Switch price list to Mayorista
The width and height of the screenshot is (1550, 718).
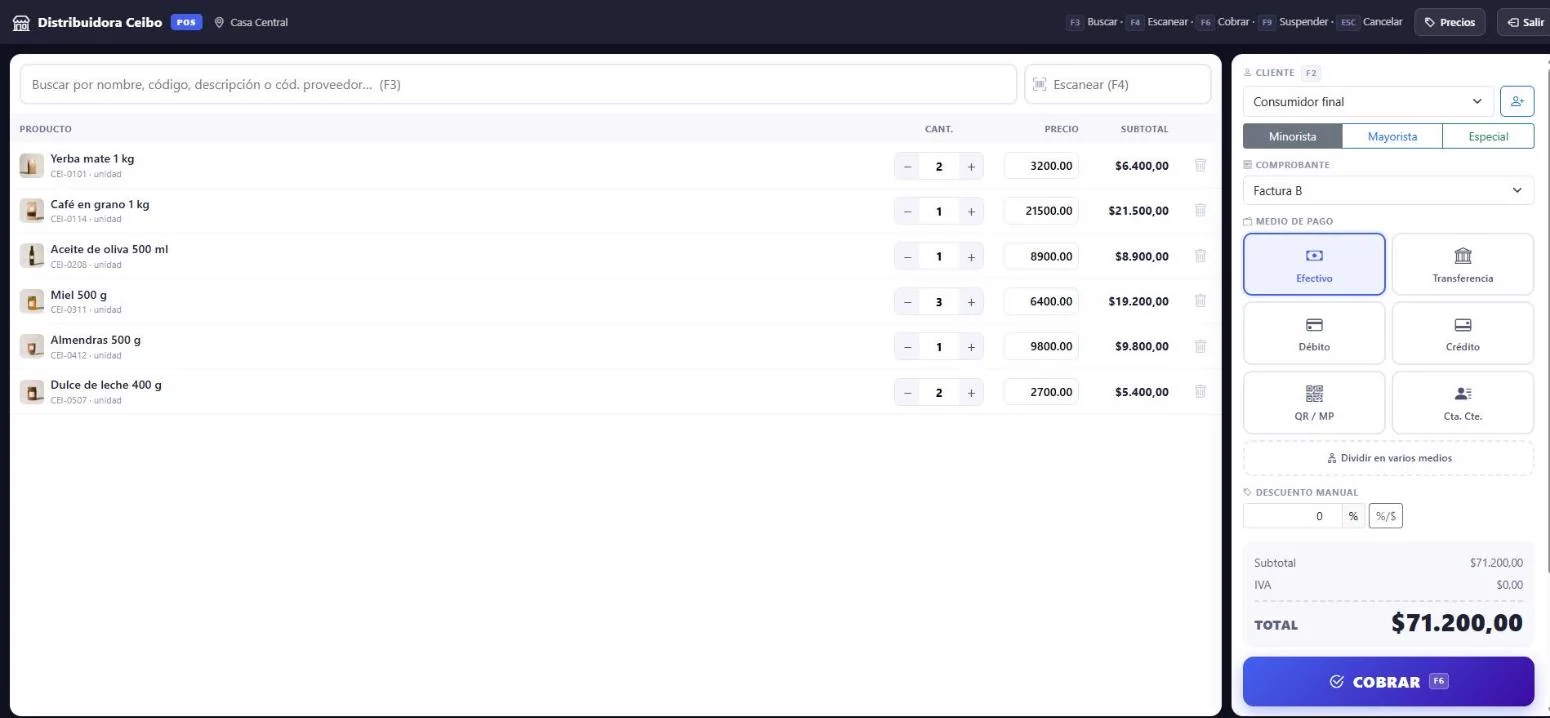pyautogui.click(x=1392, y=137)
